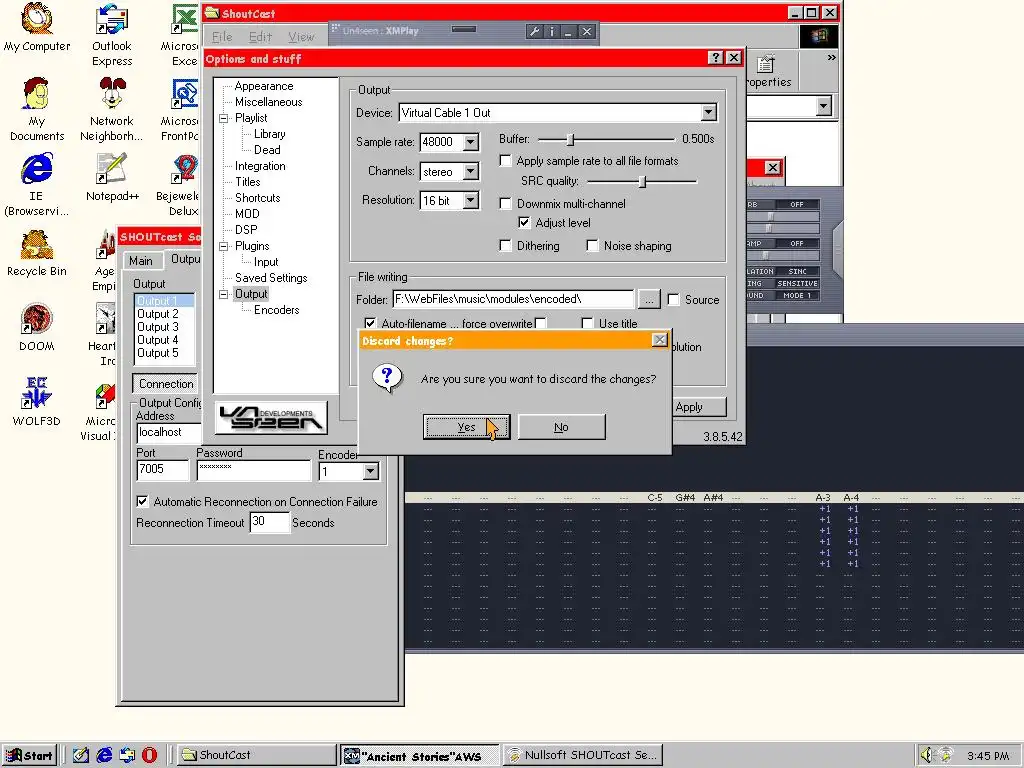The height and width of the screenshot is (768, 1024).
Task: Switch to the "Ancient Stories" XMPlay taskbar button
Action: point(421,755)
